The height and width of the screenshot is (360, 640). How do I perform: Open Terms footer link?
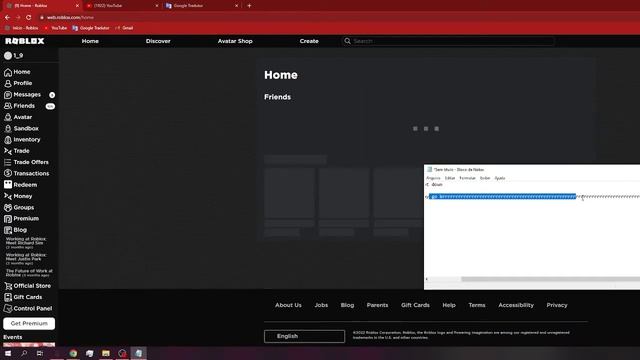click(x=477, y=305)
